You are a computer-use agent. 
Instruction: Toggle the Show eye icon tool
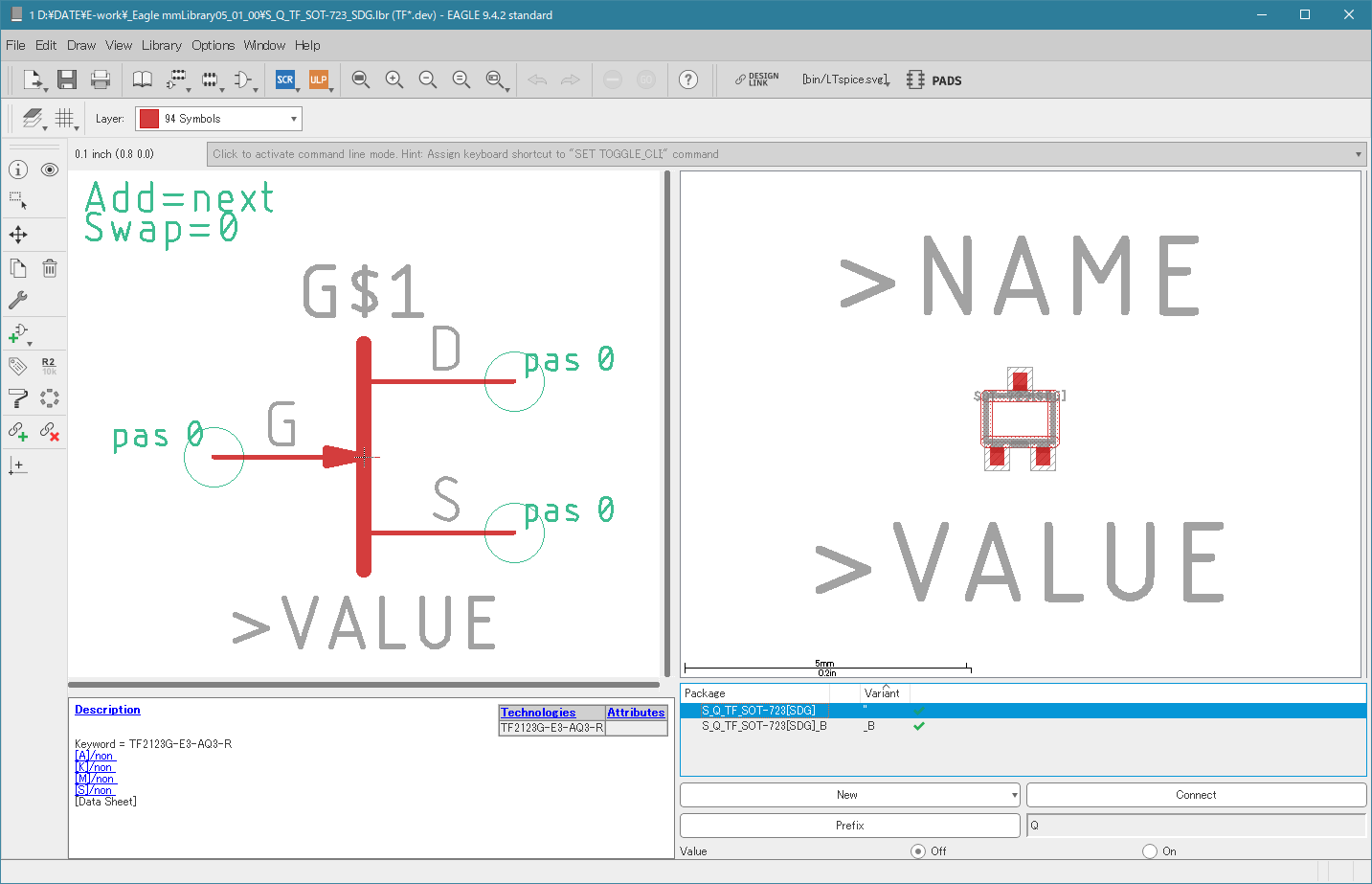(x=50, y=170)
